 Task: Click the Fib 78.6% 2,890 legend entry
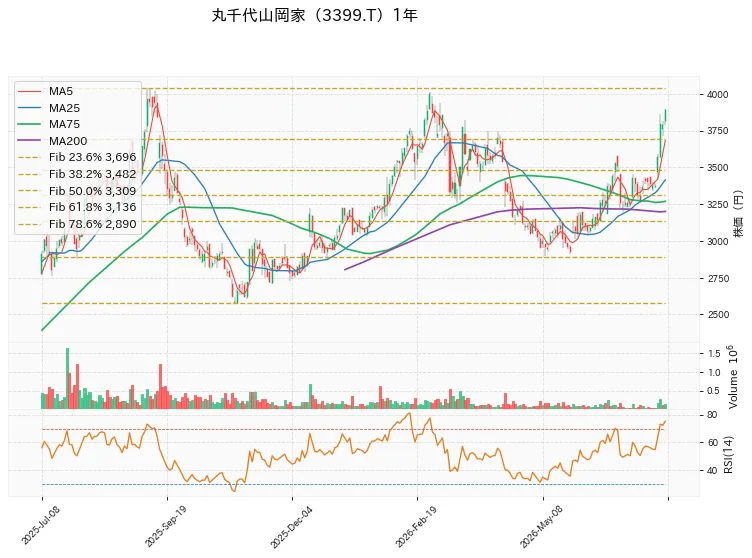click(77, 224)
